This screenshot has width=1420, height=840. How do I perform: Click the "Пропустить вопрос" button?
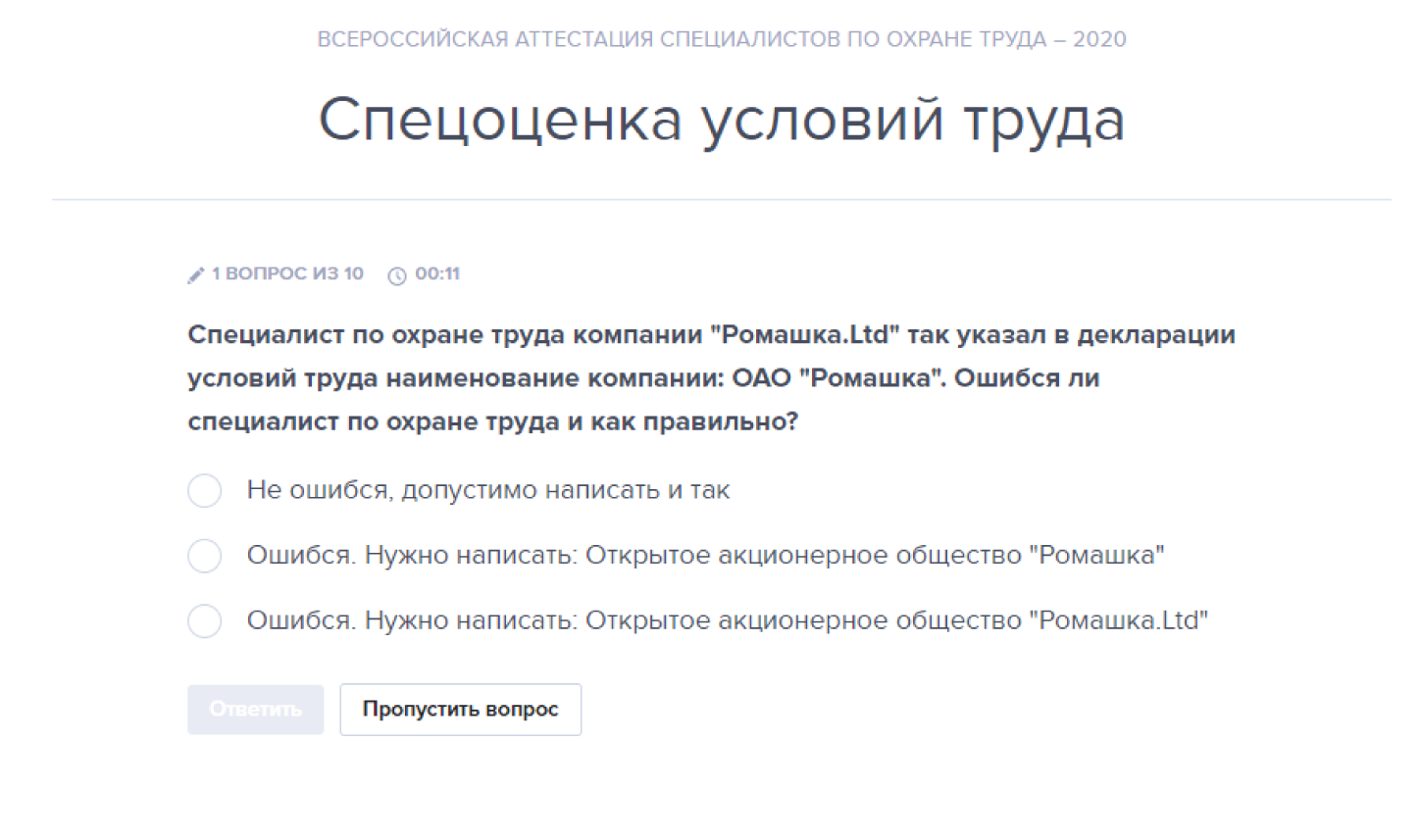(460, 709)
